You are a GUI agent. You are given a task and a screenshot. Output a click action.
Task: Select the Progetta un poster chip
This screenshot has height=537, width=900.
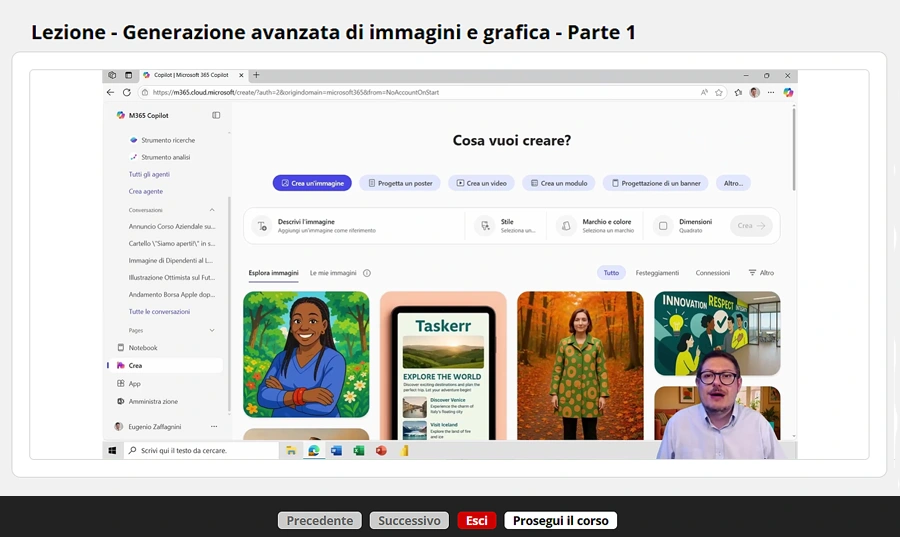click(x=399, y=184)
